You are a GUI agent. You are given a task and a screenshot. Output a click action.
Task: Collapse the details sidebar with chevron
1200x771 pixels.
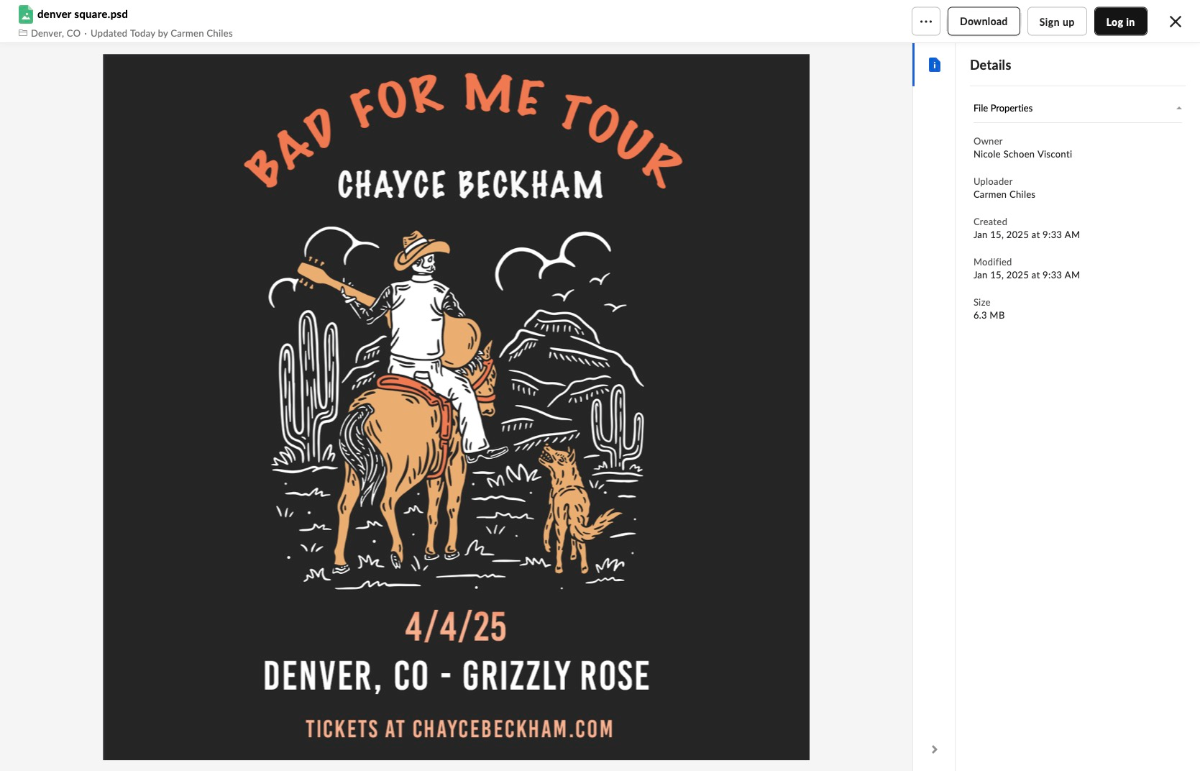pos(934,749)
